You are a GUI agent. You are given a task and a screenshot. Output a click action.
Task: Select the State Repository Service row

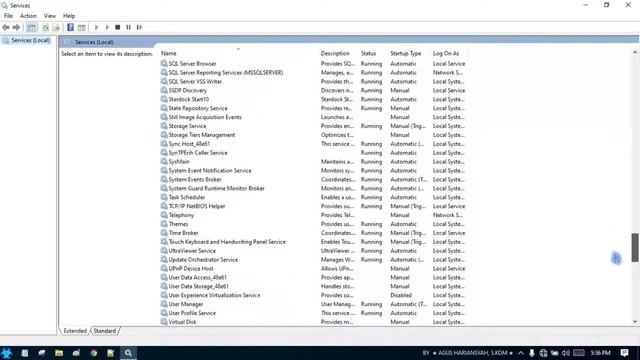(313, 108)
